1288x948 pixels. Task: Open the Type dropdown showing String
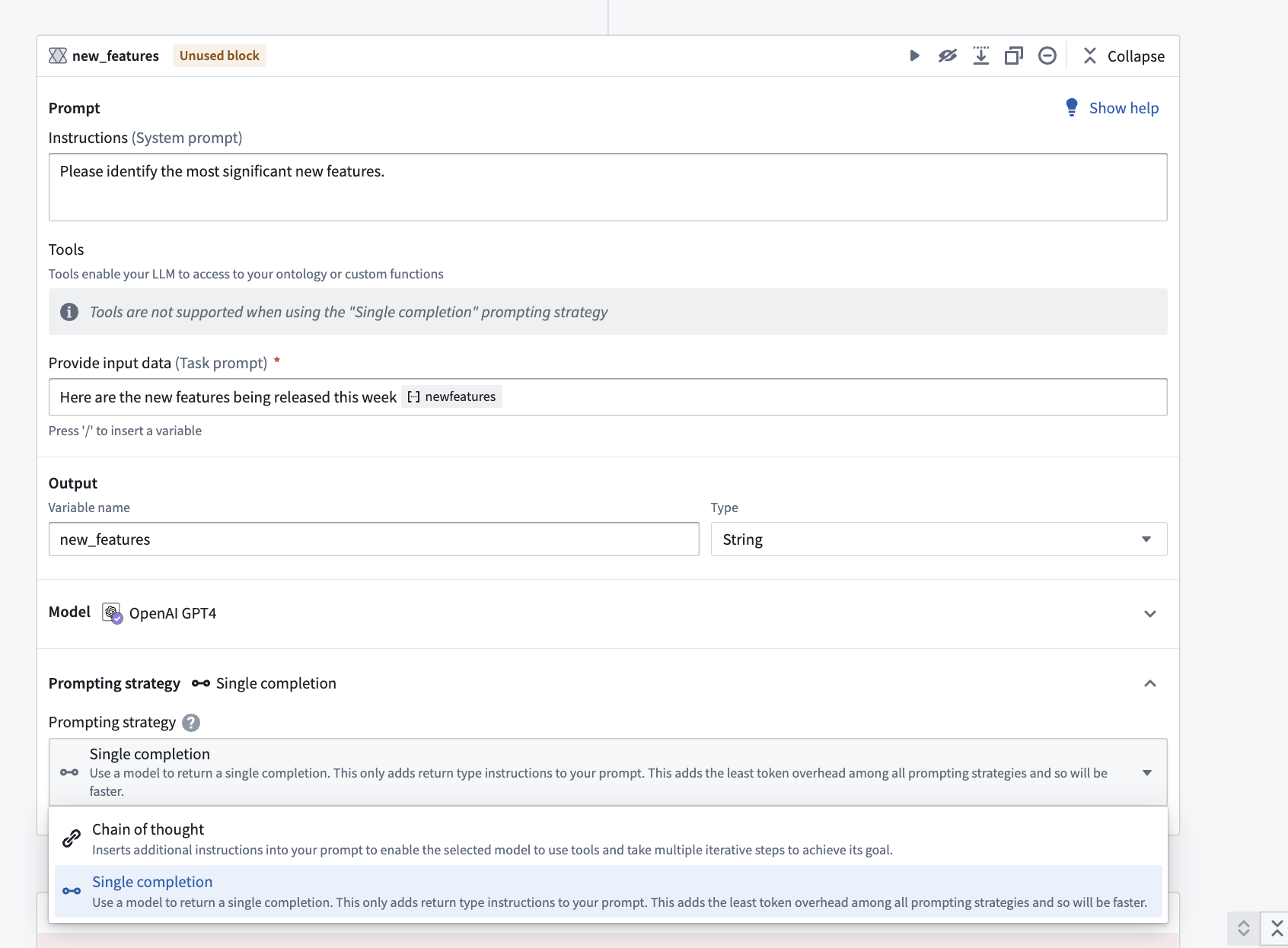939,539
